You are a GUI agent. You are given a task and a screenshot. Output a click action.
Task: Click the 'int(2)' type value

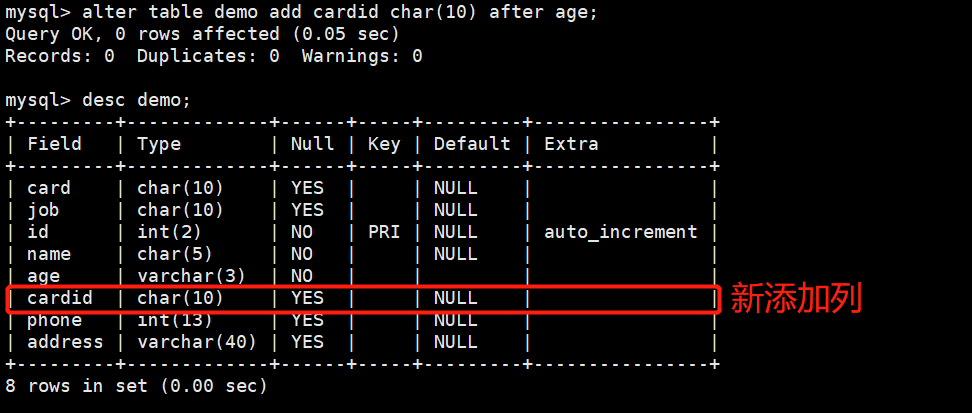tap(170, 232)
